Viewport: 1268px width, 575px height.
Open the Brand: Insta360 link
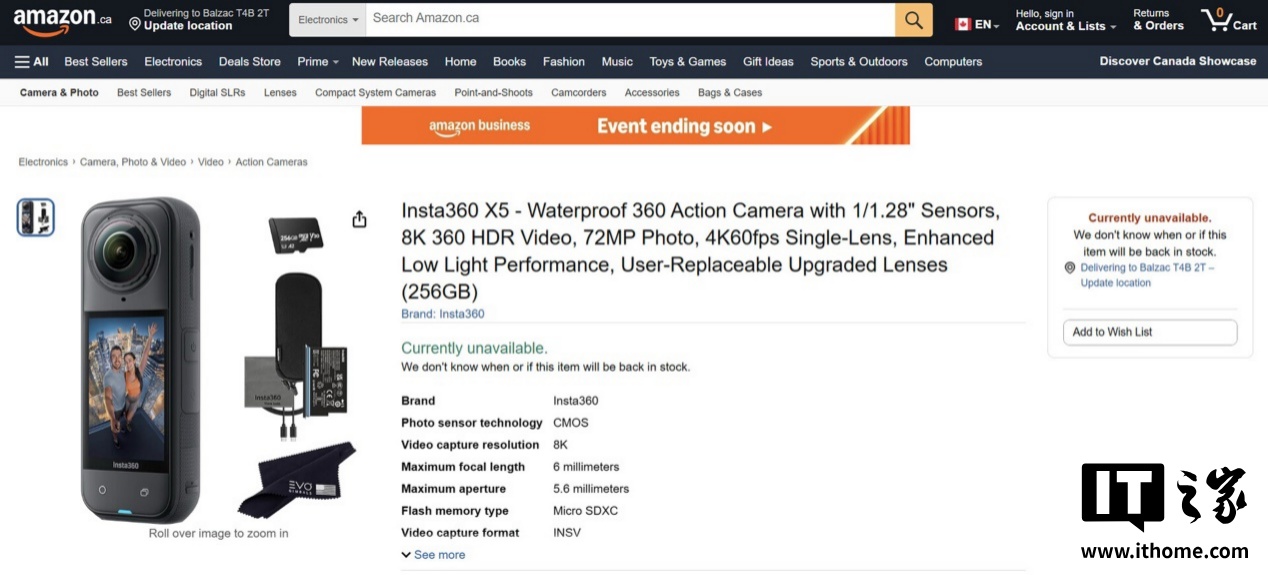pyautogui.click(x=442, y=314)
